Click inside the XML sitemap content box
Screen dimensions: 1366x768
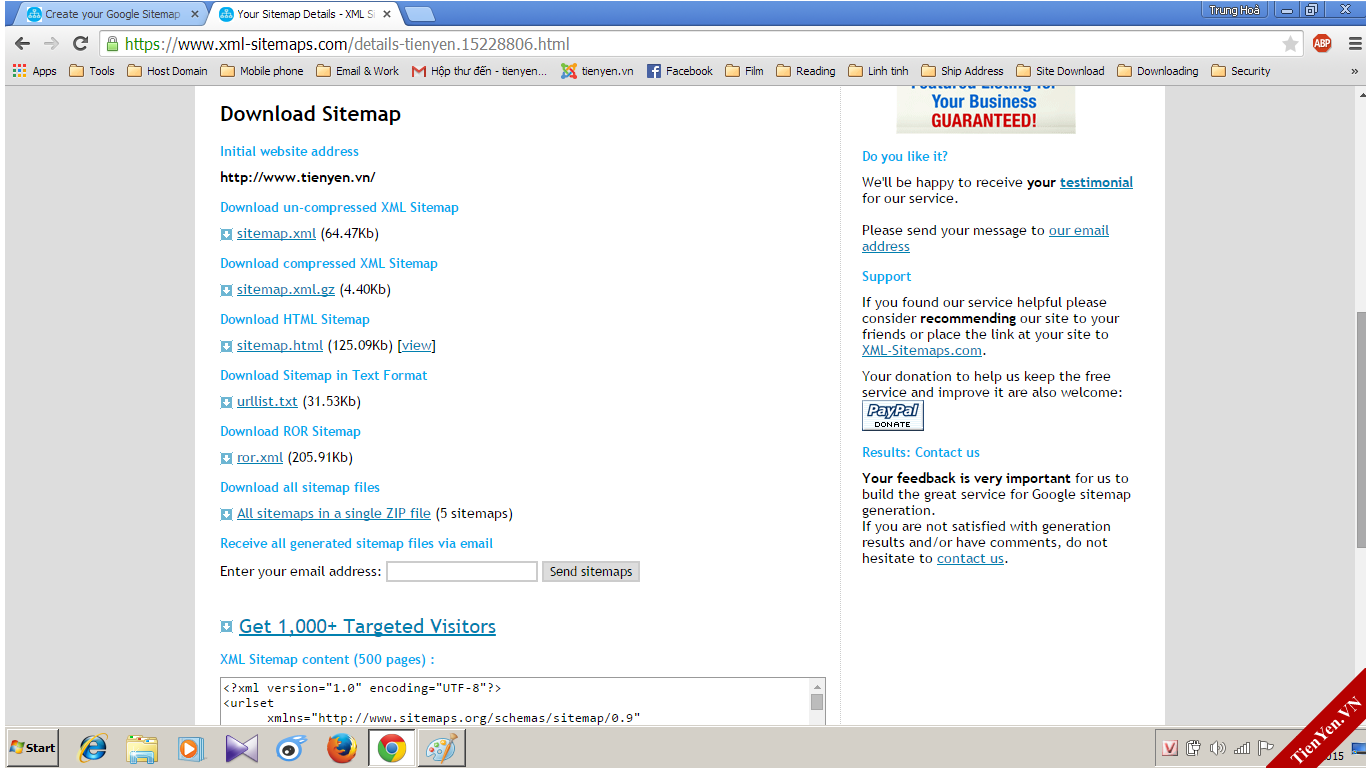coord(515,701)
